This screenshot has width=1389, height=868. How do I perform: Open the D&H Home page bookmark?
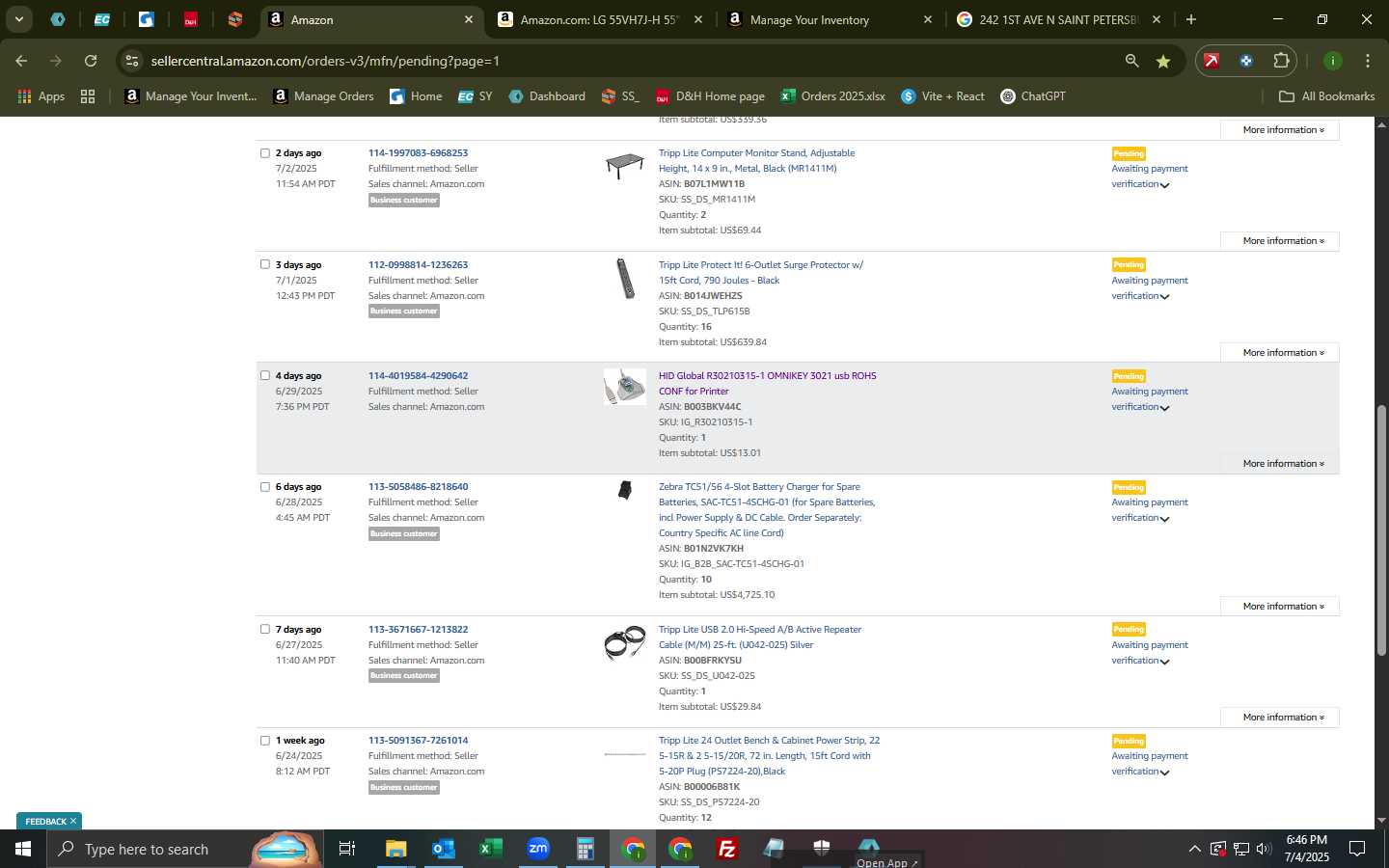[710, 96]
